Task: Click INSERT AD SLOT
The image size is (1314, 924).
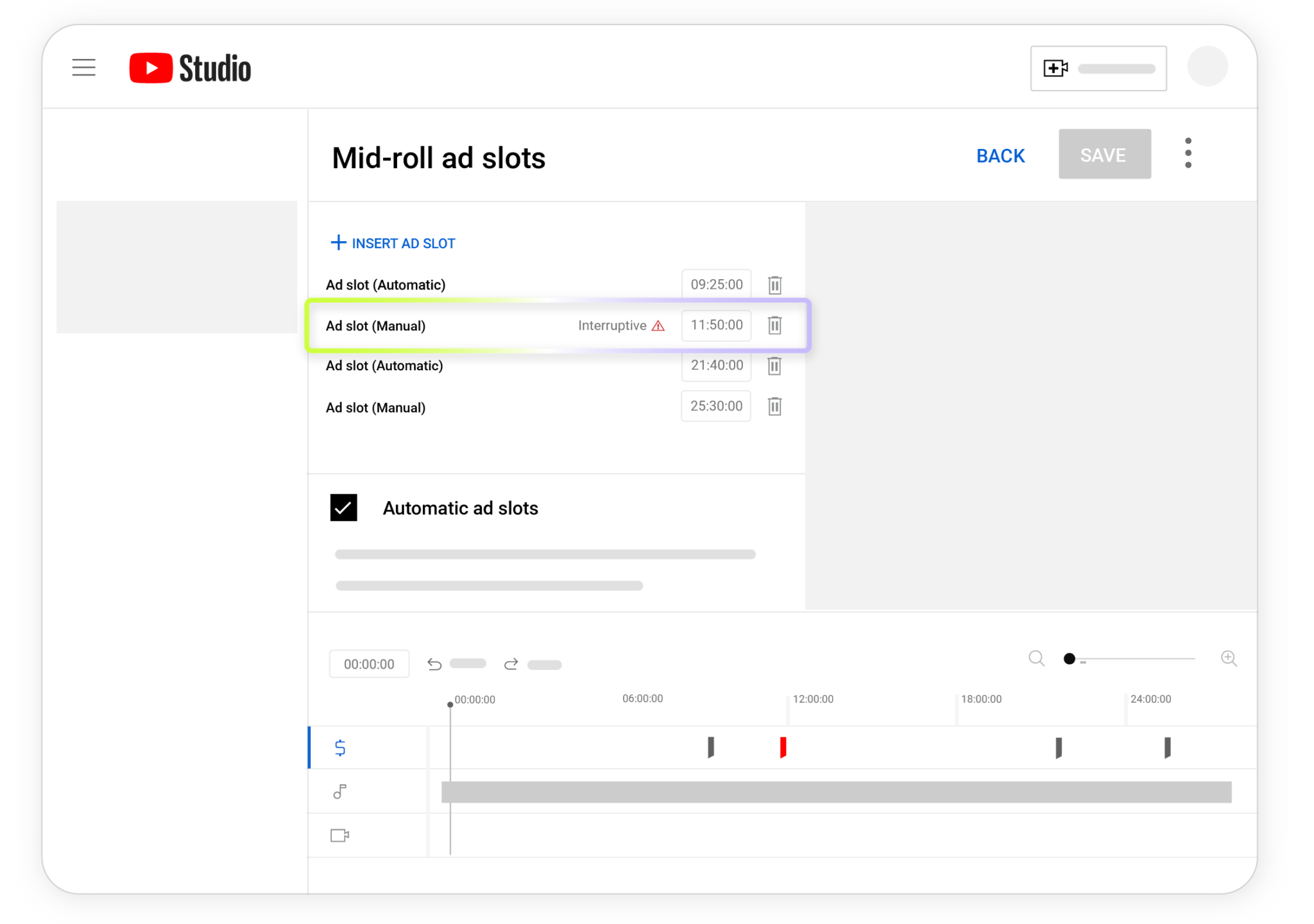Action: click(x=393, y=243)
